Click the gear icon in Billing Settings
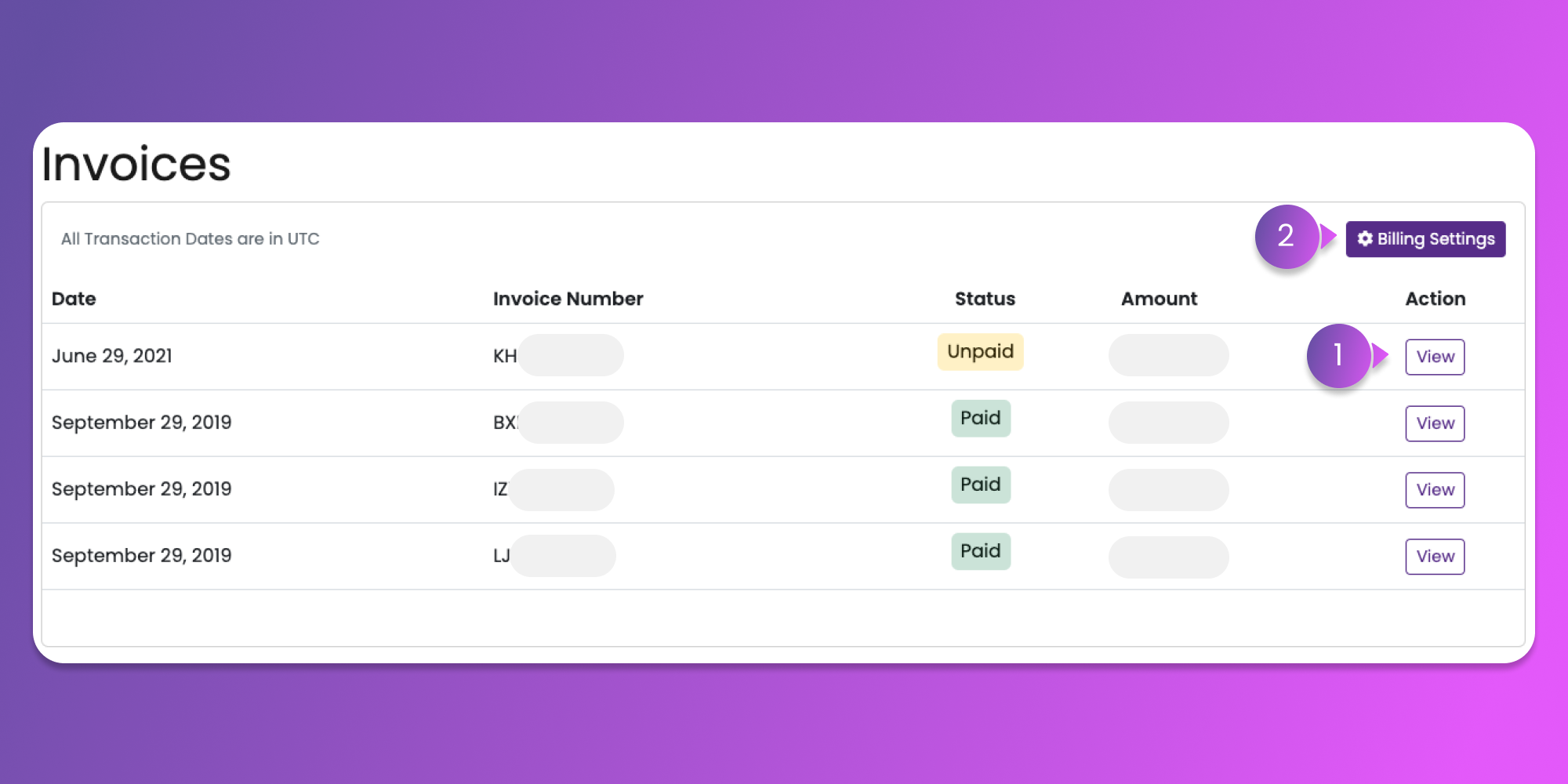This screenshot has width=1568, height=784. tap(1365, 238)
